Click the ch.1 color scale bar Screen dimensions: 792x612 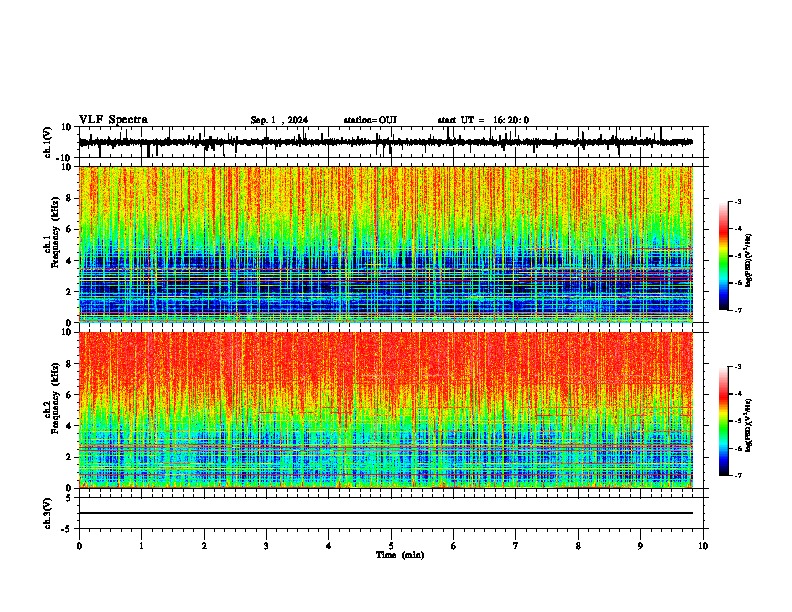[x=724, y=256]
